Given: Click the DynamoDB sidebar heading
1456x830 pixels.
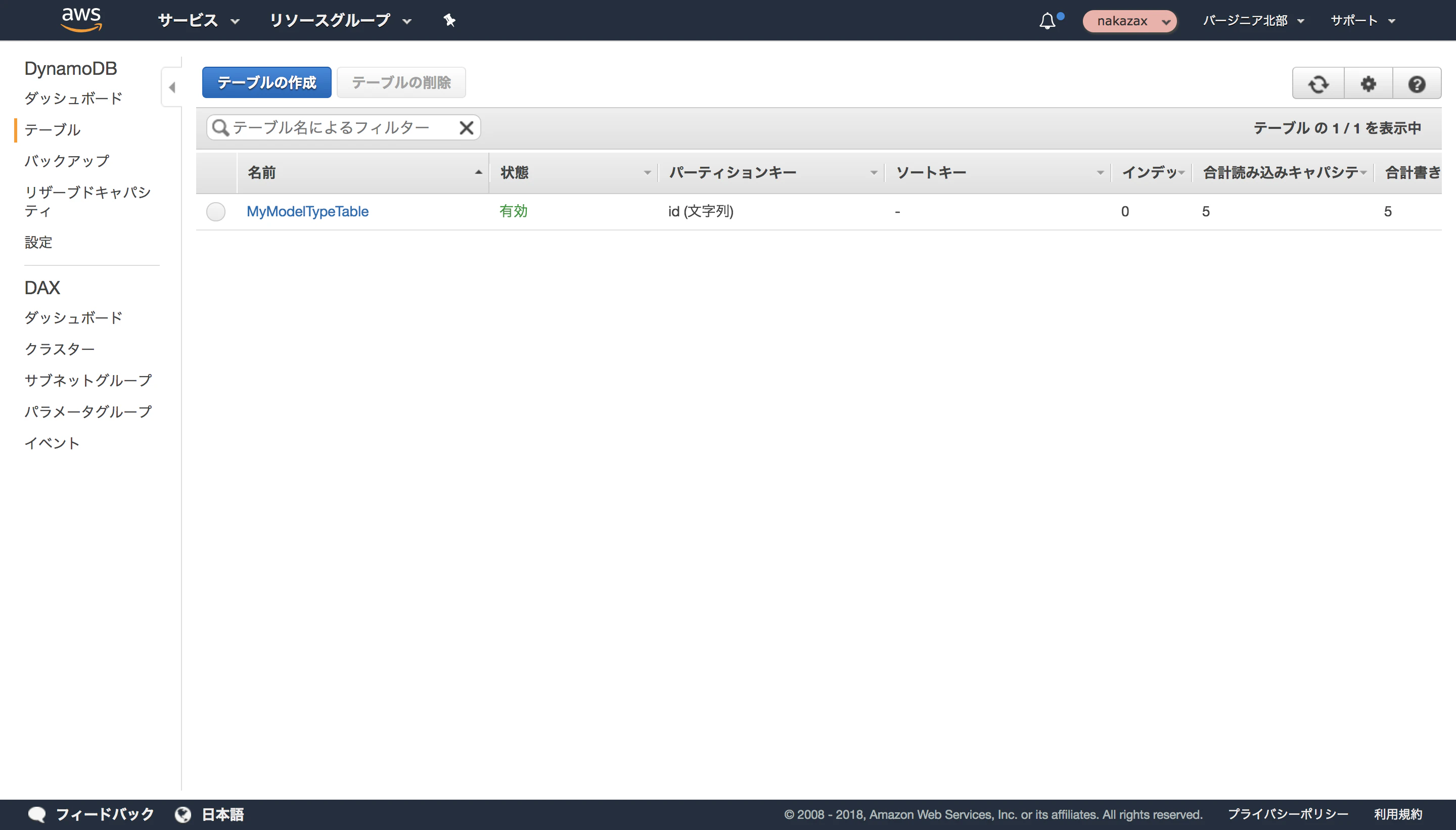Looking at the screenshot, I should pos(71,68).
